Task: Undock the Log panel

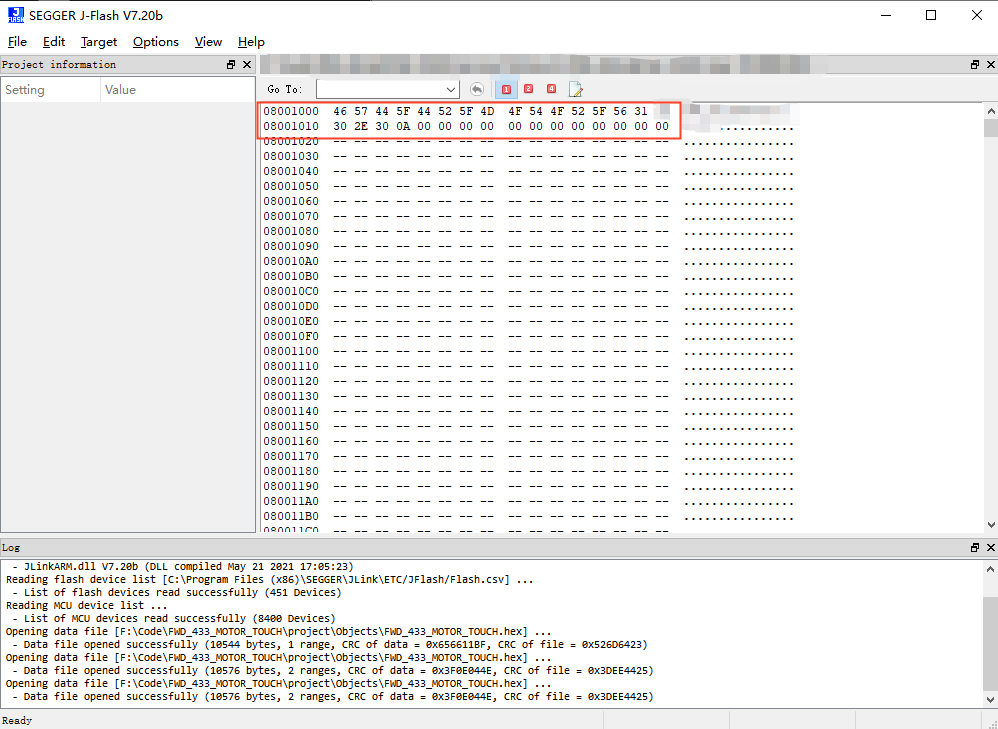Action: (974, 548)
